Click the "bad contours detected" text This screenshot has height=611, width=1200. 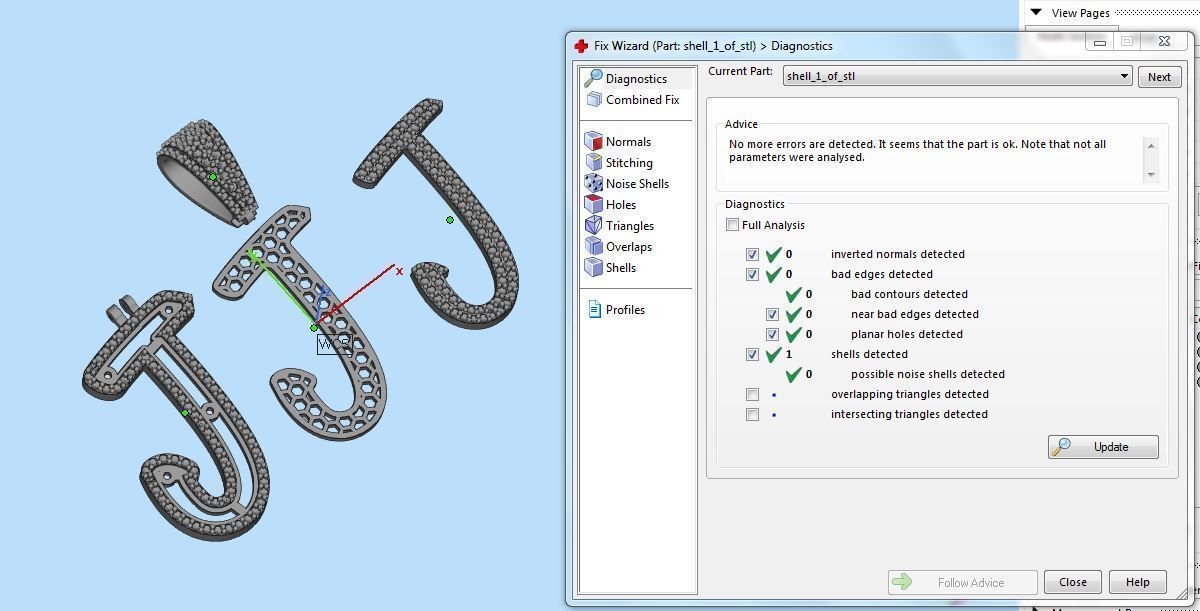(x=909, y=294)
